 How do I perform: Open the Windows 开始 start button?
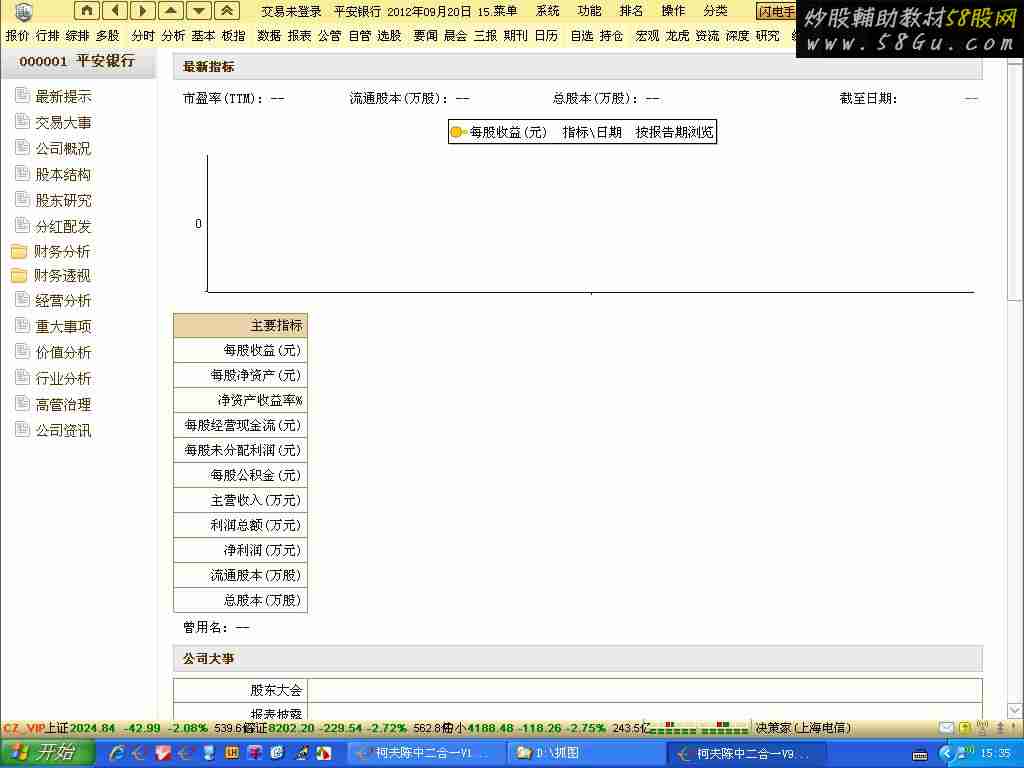(46, 753)
